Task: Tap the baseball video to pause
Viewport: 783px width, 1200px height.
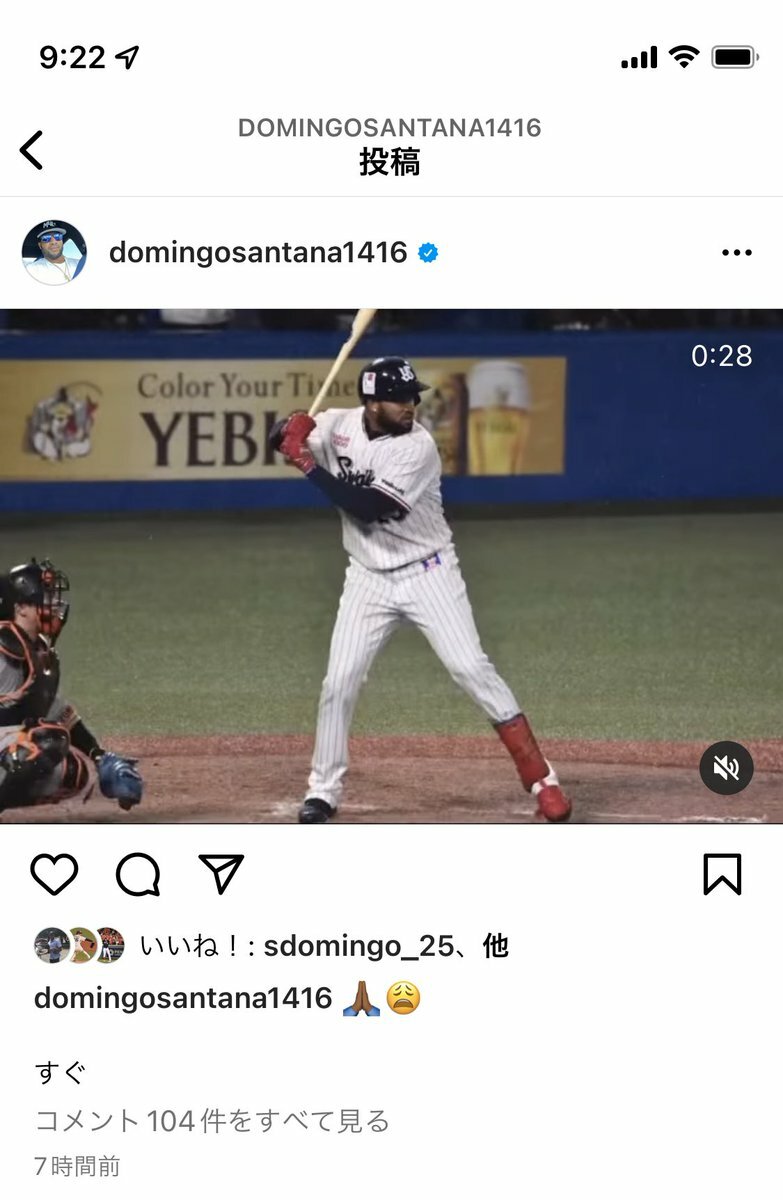Action: click(x=391, y=566)
